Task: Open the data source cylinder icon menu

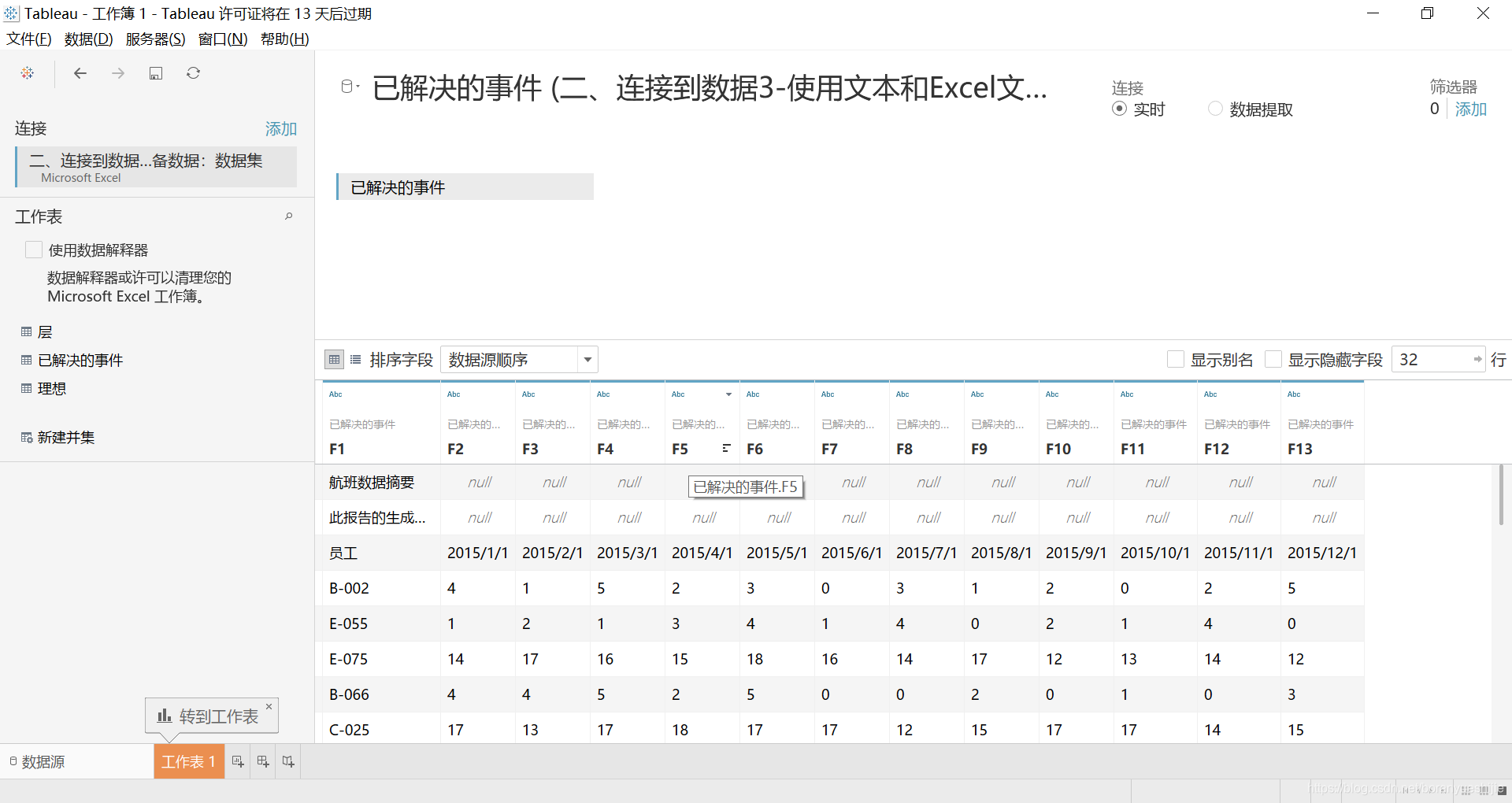Action: point(350,87)
